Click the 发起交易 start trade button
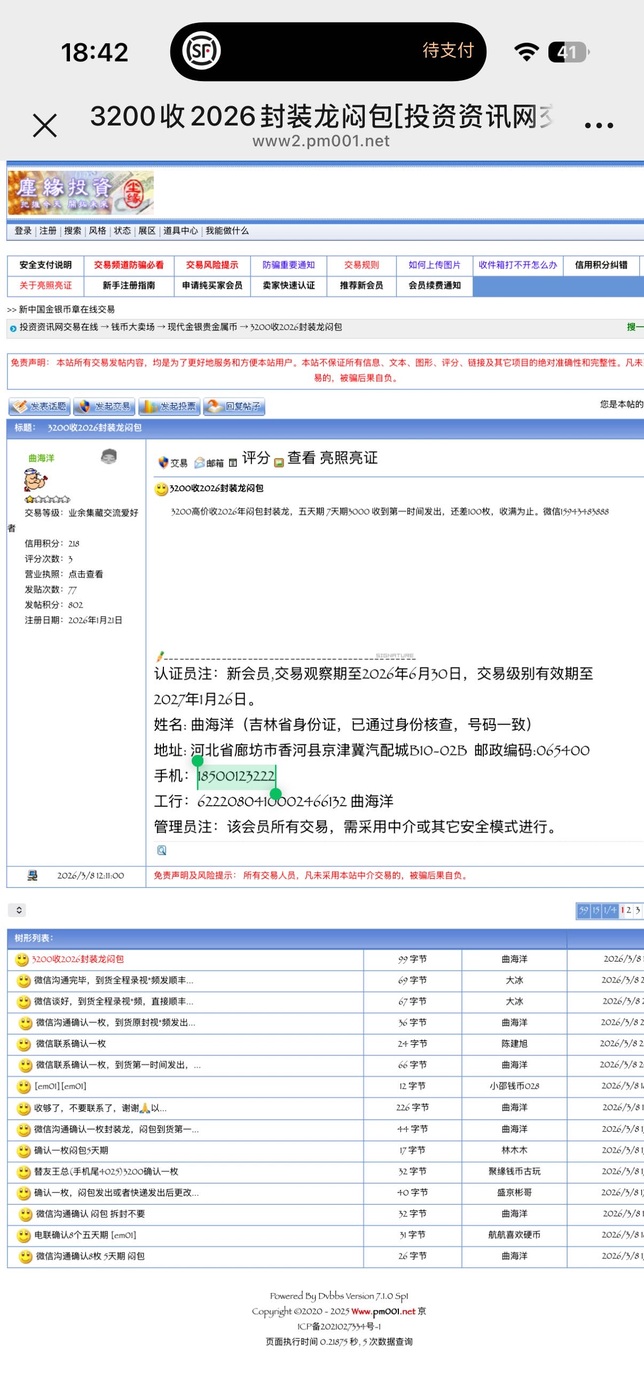The height and width of the screenshot is (1400, 644). click(104, 406)
